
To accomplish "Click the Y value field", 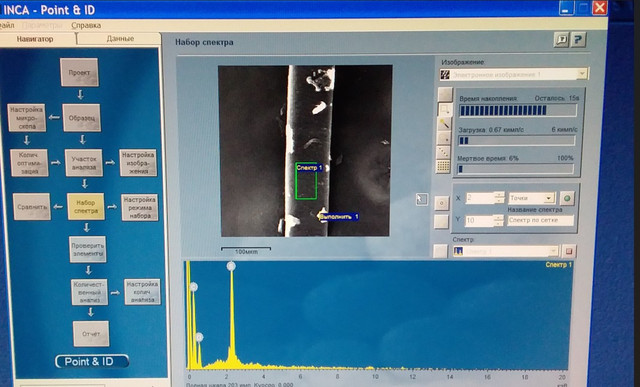I will [480, 220].
